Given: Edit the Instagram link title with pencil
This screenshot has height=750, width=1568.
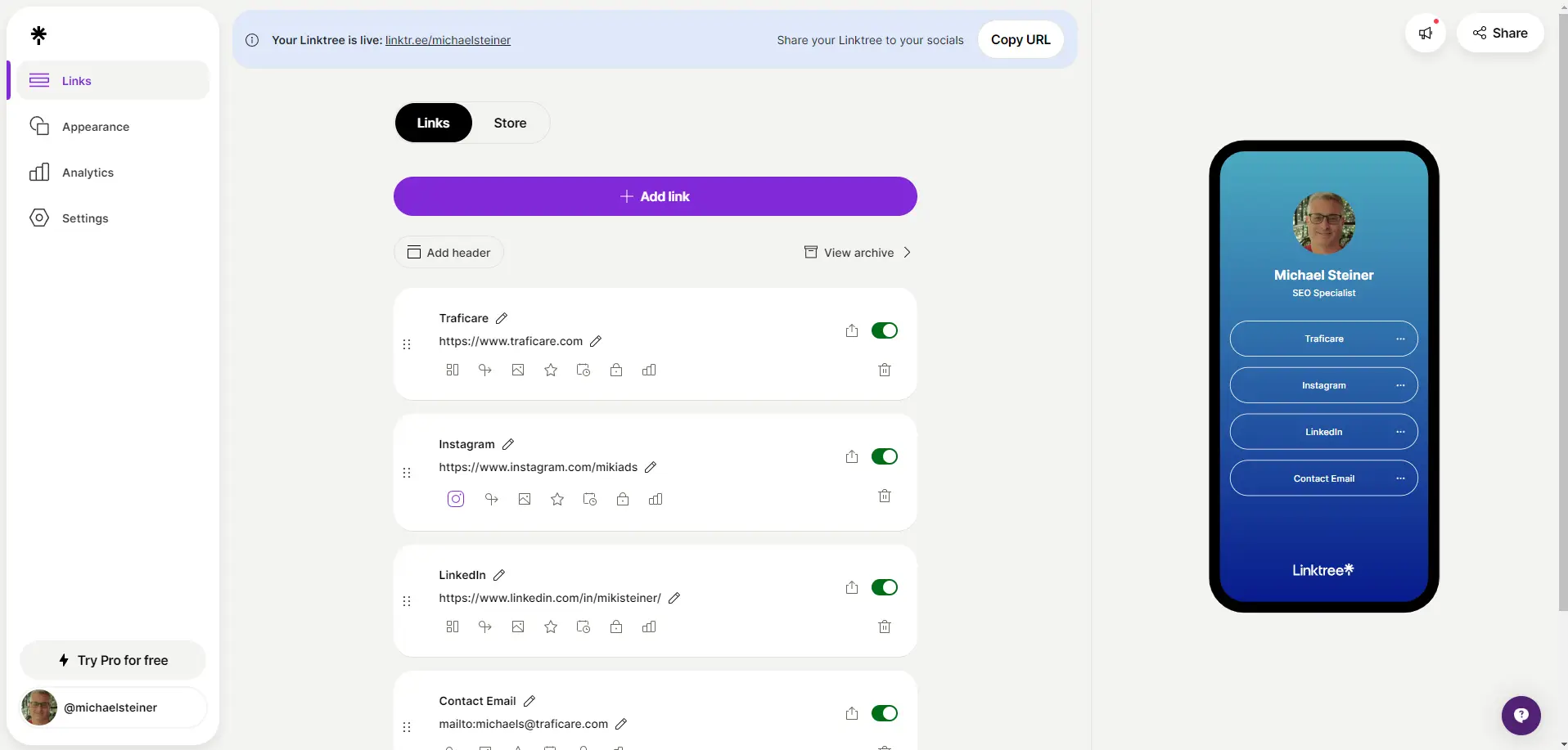Looking at the screenshot, I should click(508, 444).
